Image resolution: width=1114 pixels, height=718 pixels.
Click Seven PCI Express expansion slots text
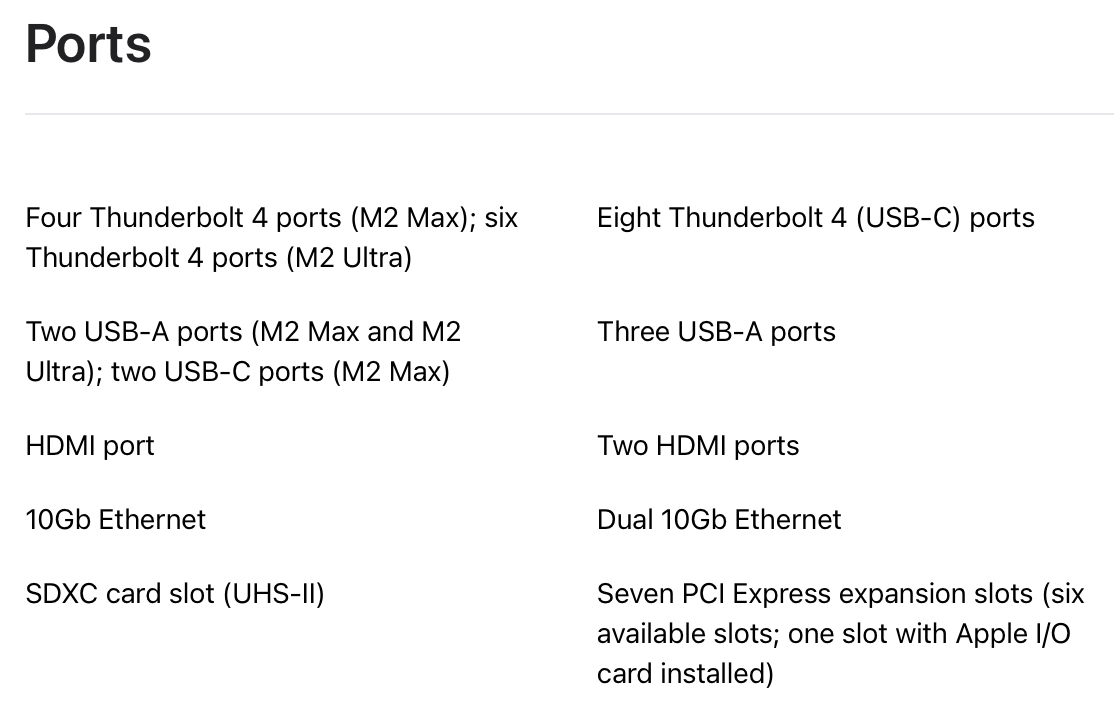point(815,594)
